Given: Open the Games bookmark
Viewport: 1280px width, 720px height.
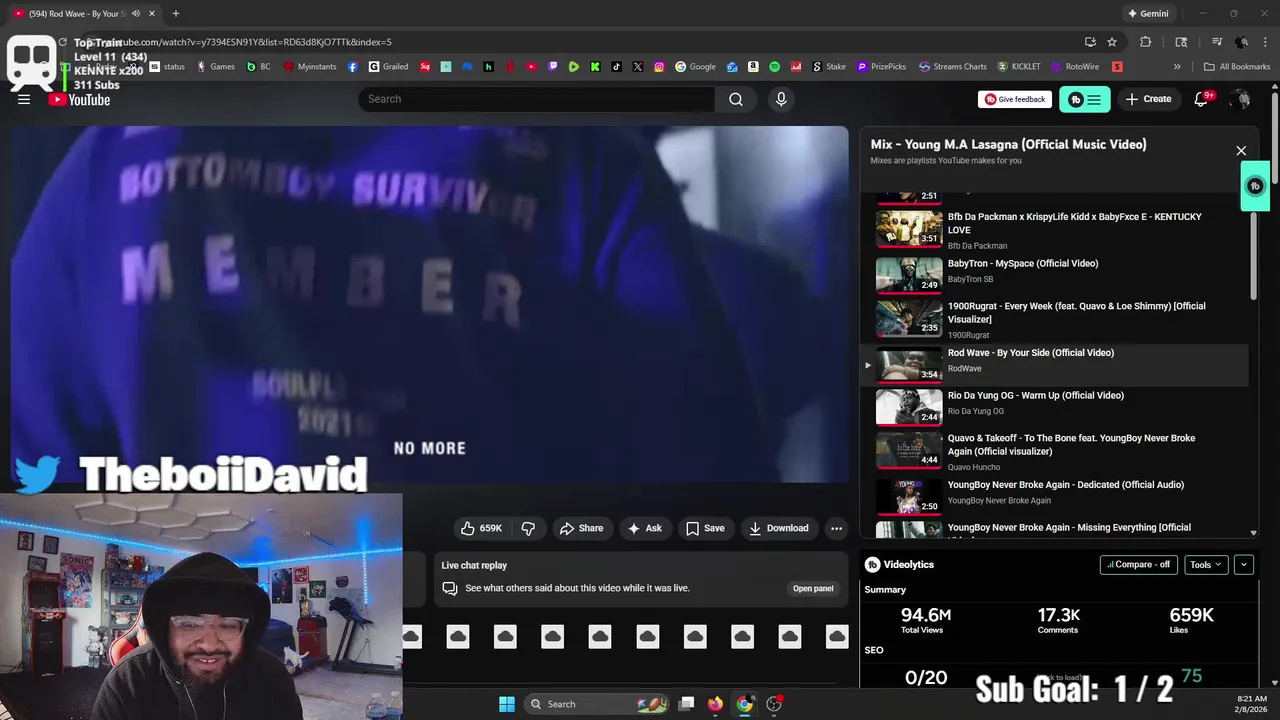Looking at the screenshot, I should tap(215, 67).
